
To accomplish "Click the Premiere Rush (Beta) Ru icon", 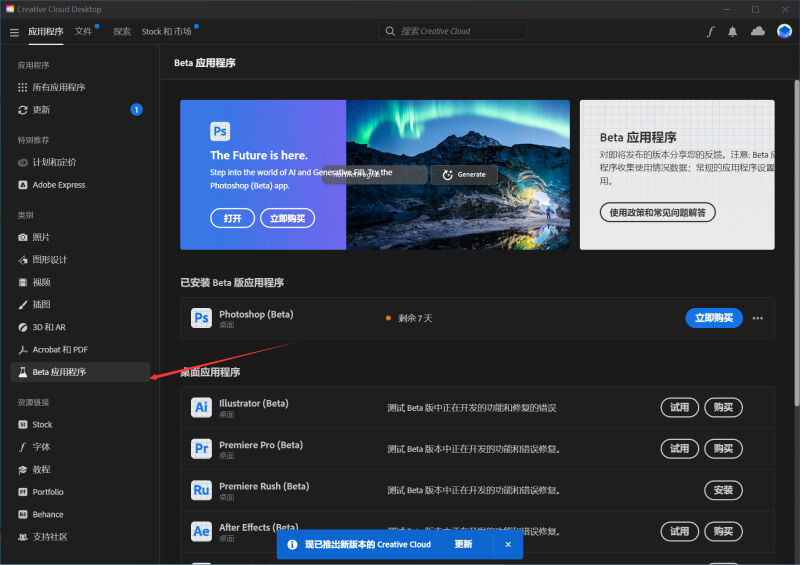I will [x=201, y=490].
